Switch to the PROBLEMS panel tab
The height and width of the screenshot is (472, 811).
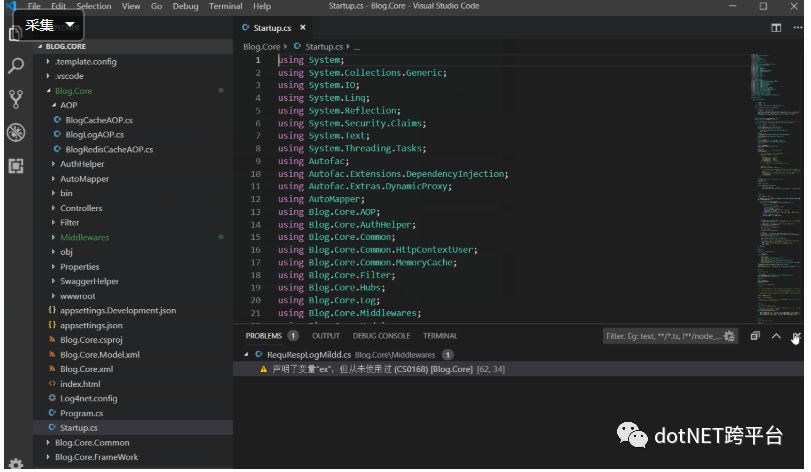pyautogui.click(x=264, y=336)
